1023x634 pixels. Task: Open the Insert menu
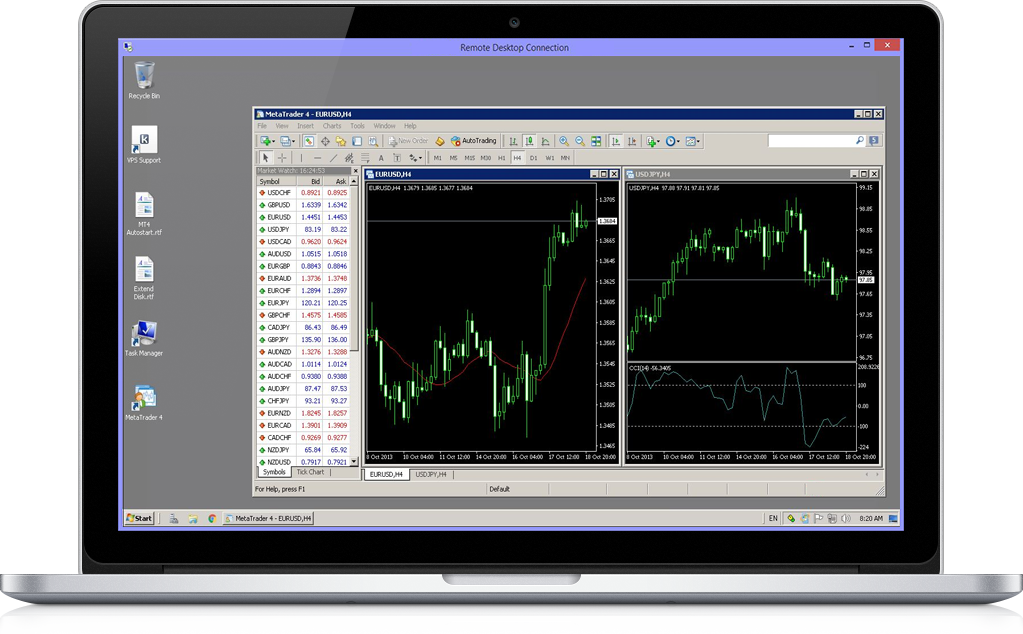pos(305,126)
